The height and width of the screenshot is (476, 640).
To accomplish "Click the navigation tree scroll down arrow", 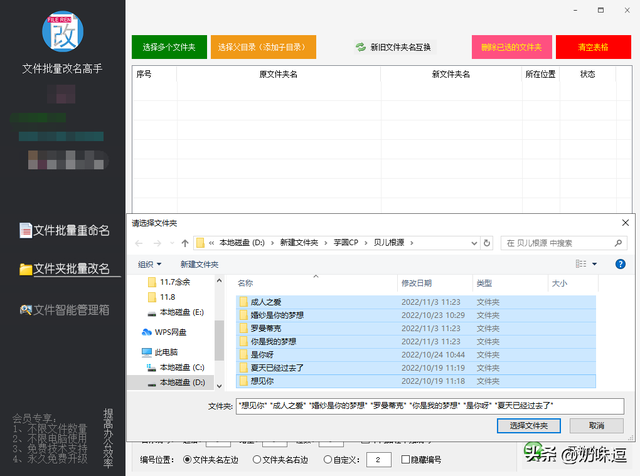I will [219, 386].
